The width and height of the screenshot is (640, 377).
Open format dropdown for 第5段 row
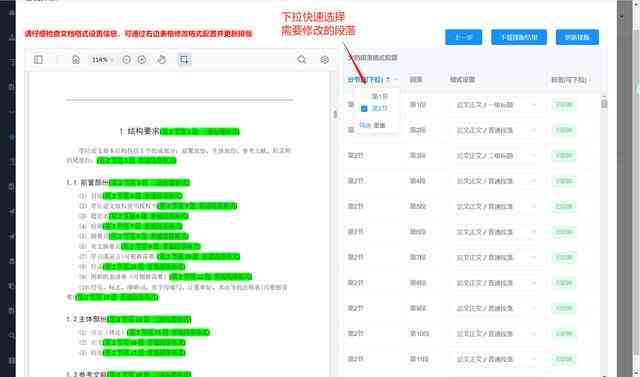pos(495,206)
